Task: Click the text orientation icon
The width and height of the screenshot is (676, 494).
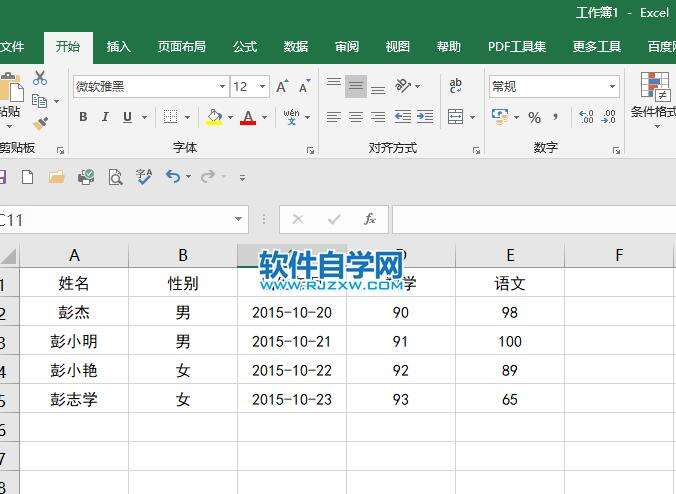Action: coord(403,86)
